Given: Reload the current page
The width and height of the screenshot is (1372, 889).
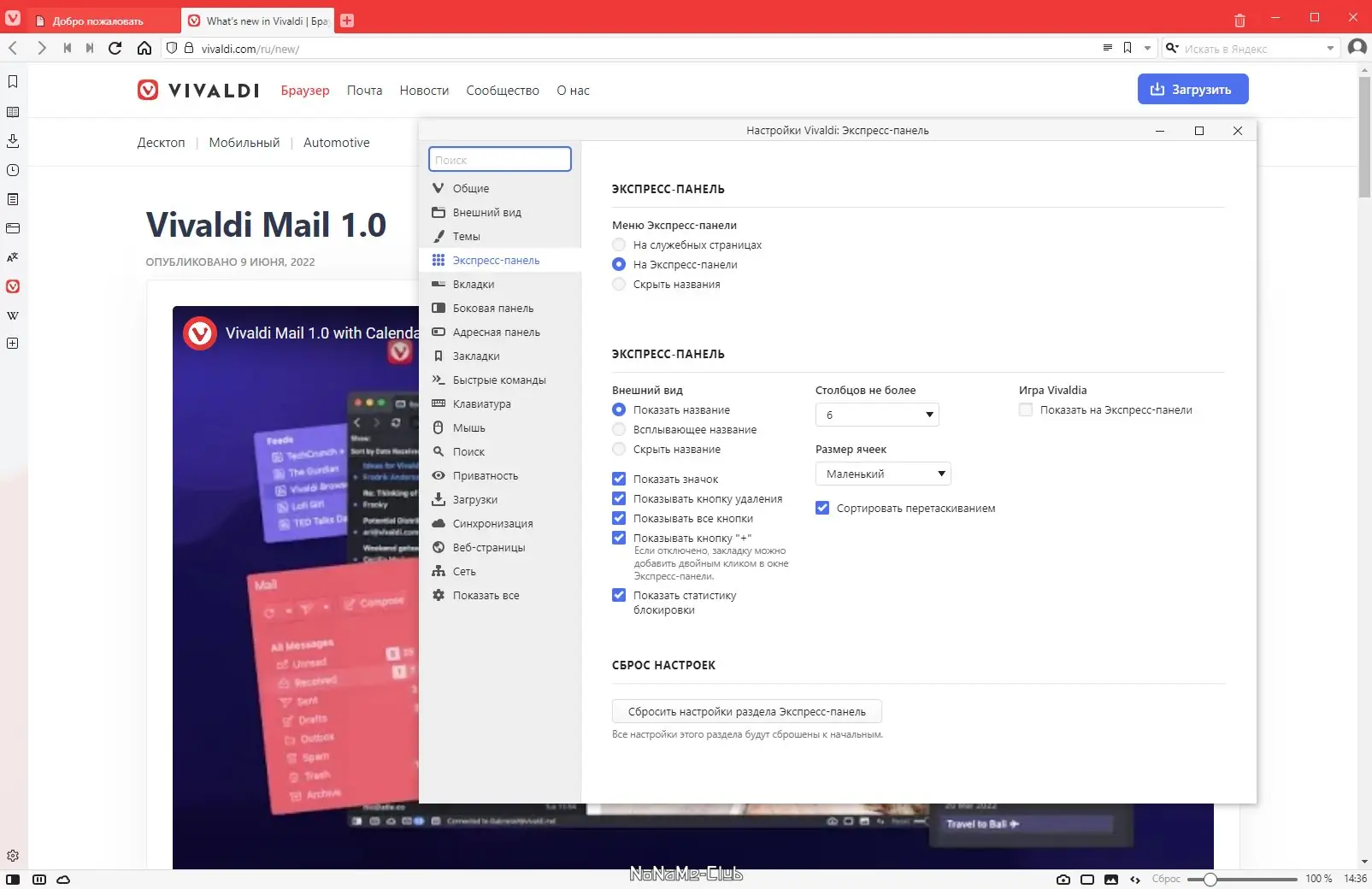Looking at the screenshot, I should [x=115, y=48].
